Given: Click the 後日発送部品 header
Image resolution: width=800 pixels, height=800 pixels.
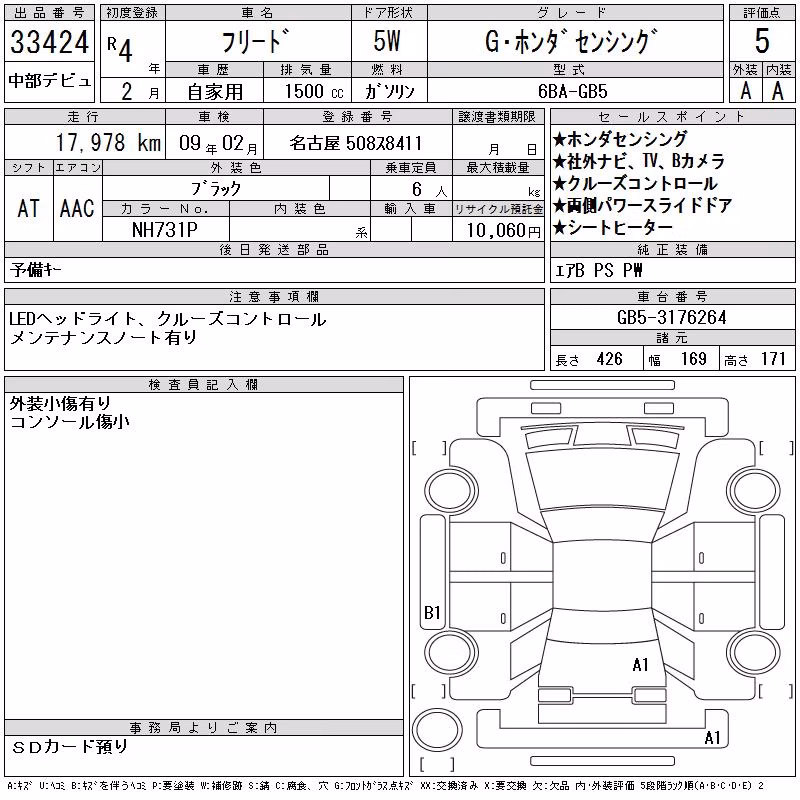Looking at the screenshot, I should [274, 249].
